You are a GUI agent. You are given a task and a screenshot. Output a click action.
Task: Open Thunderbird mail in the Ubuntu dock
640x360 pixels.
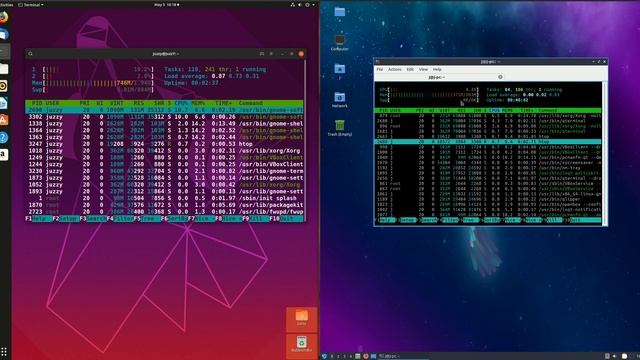4,35
